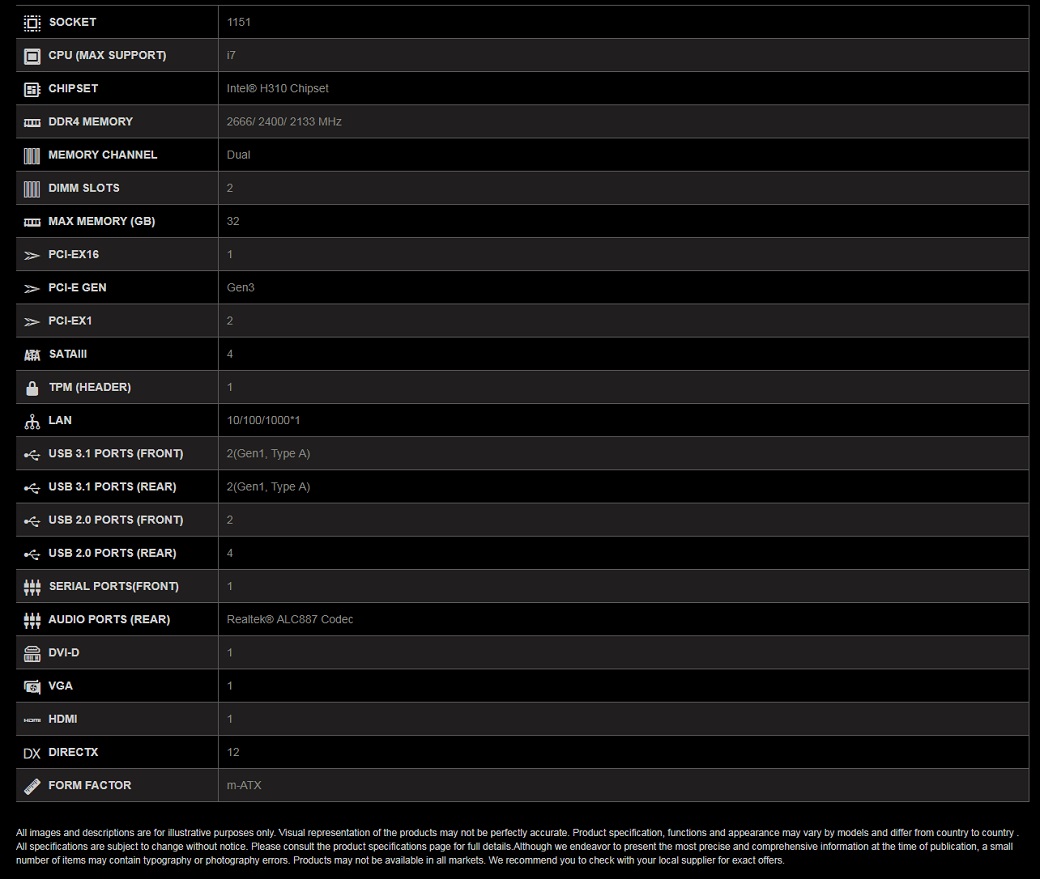1040x879 pixels.
Task: Click the chipset icon beside CHIPSET
Action: click(x=32, y=89)
